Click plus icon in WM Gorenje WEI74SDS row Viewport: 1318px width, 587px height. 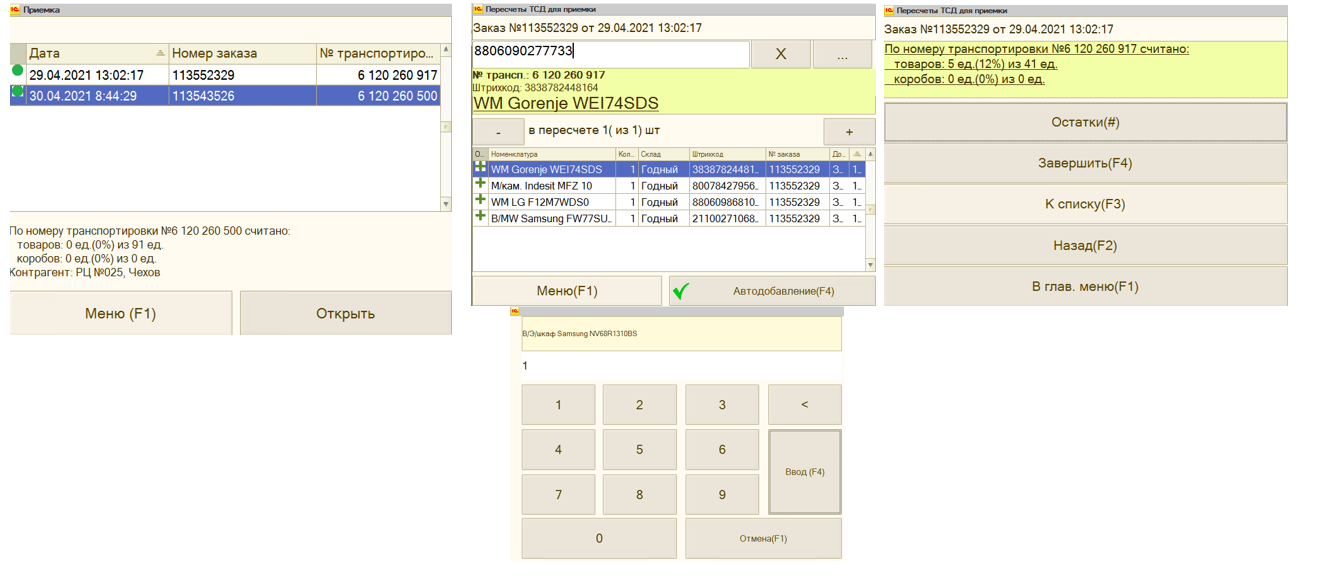480,168
